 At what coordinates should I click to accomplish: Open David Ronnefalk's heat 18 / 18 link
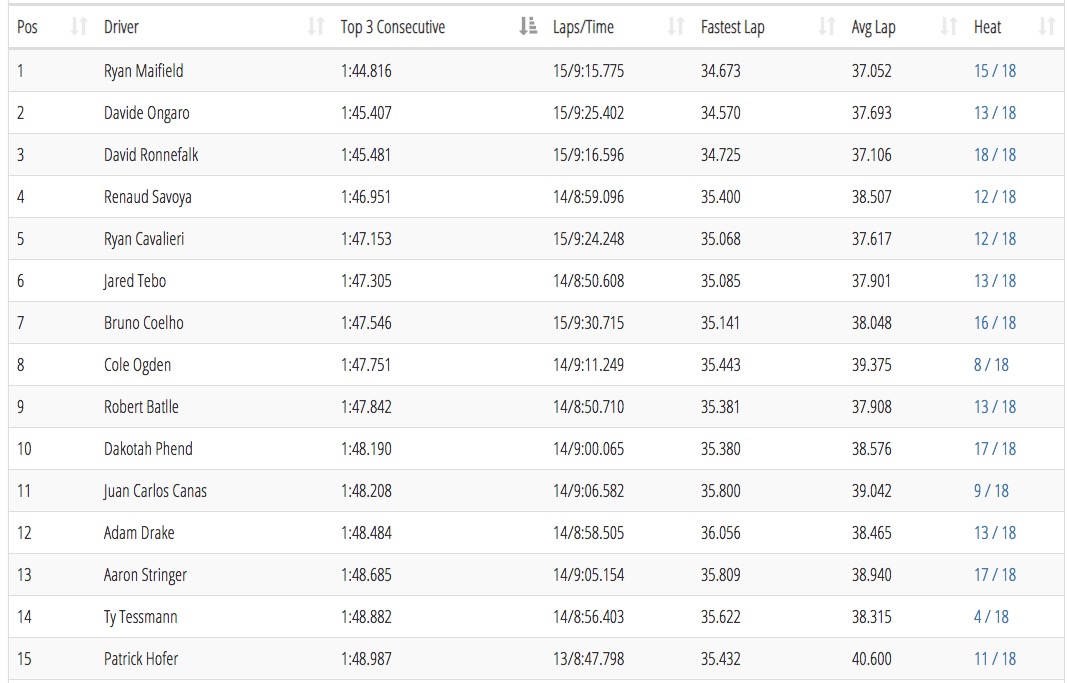[x=994, y=155]
